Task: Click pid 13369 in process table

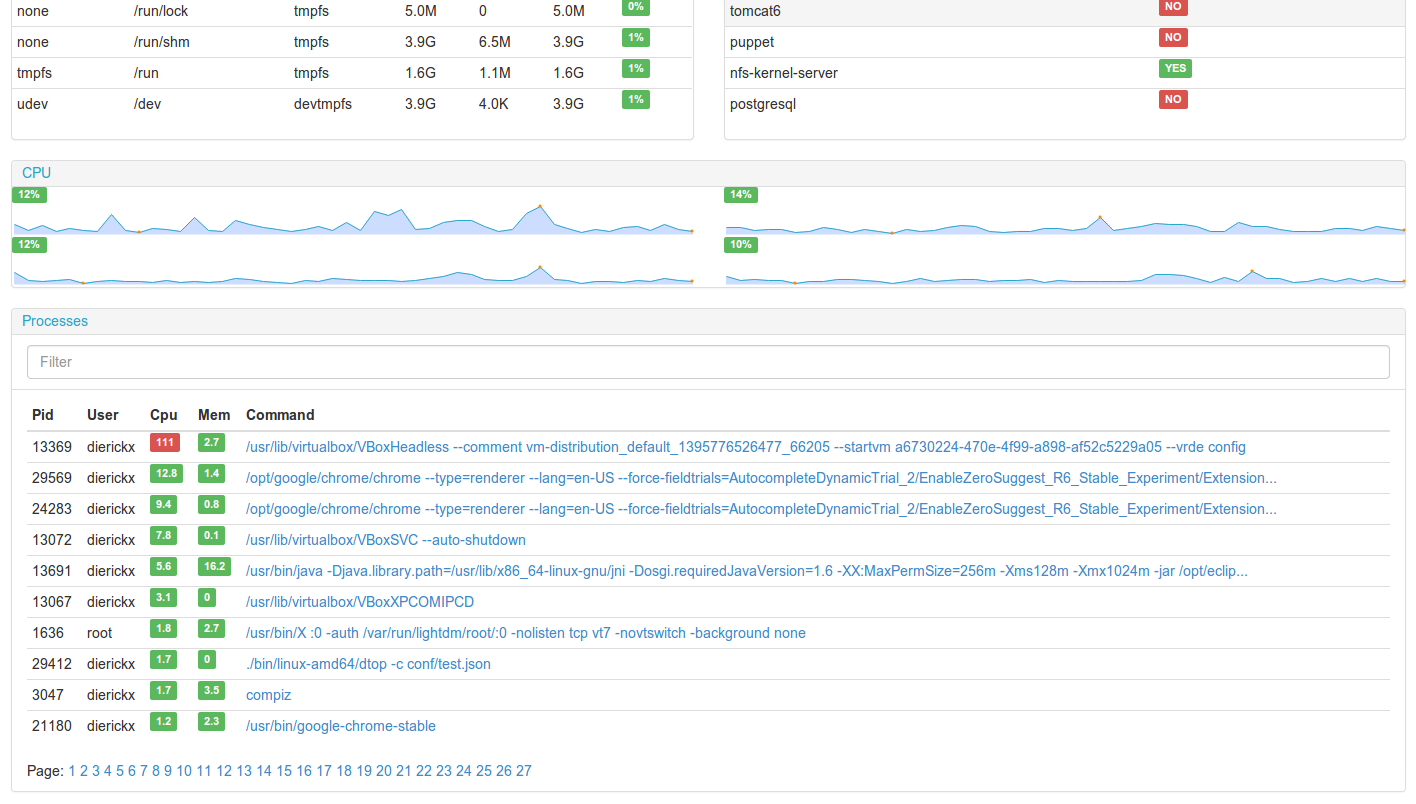Action: click(x=52, y=447)
